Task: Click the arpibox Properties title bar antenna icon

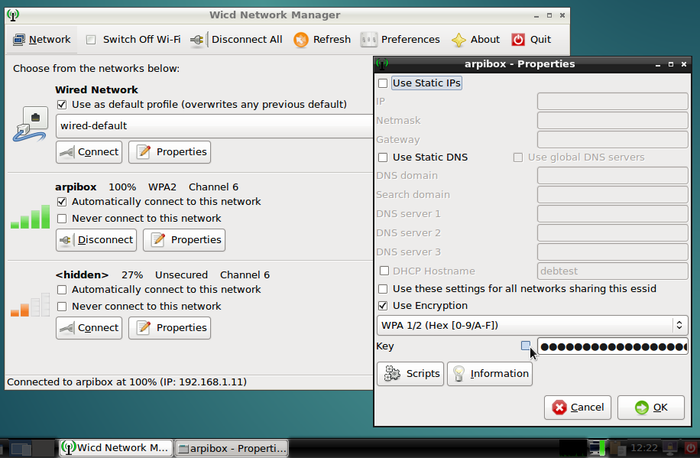Action: tap(382, 64)
